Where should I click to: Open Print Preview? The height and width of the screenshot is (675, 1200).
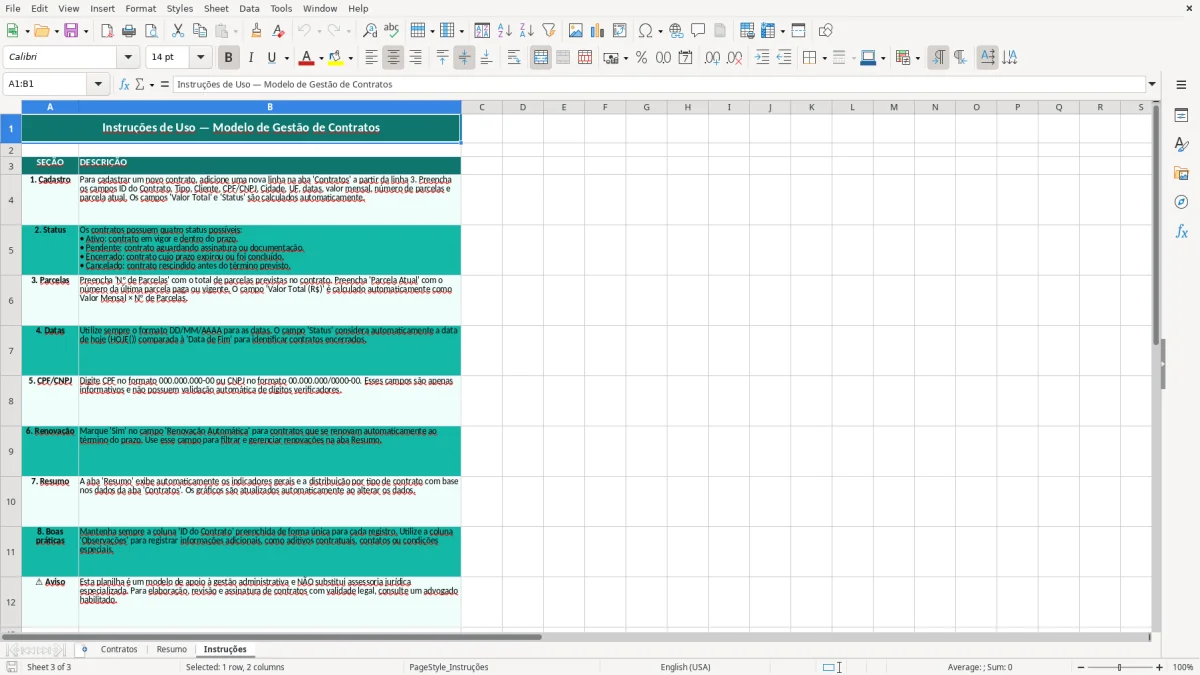point(151,31)
